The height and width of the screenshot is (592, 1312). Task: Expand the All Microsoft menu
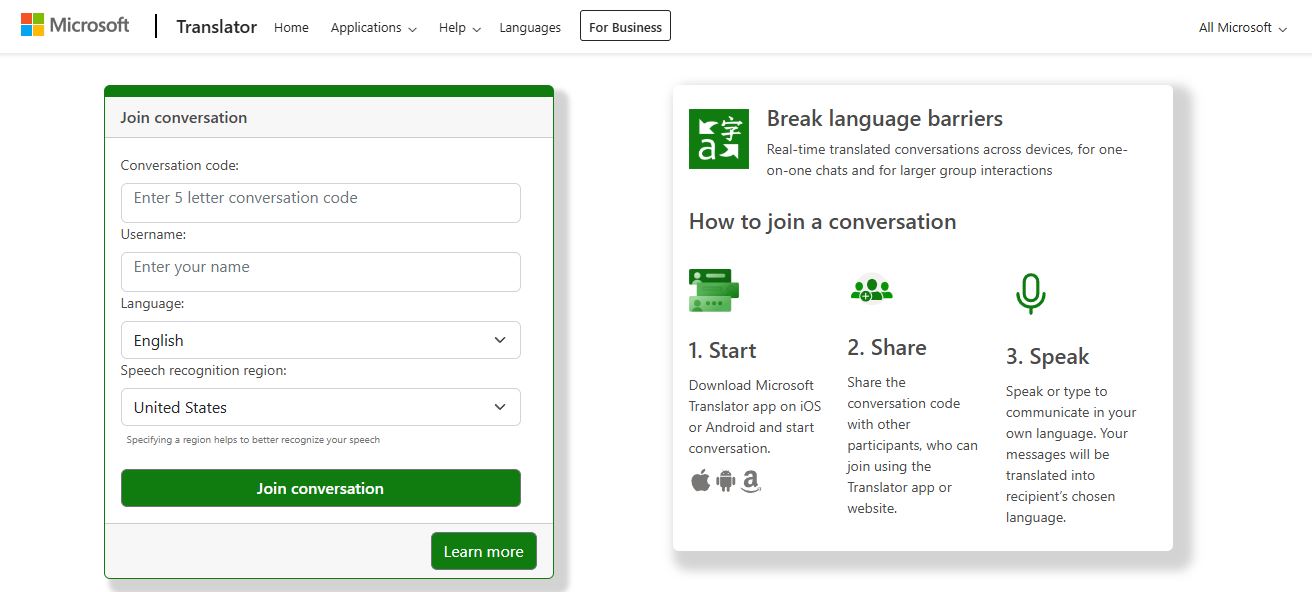point(1242,28)
